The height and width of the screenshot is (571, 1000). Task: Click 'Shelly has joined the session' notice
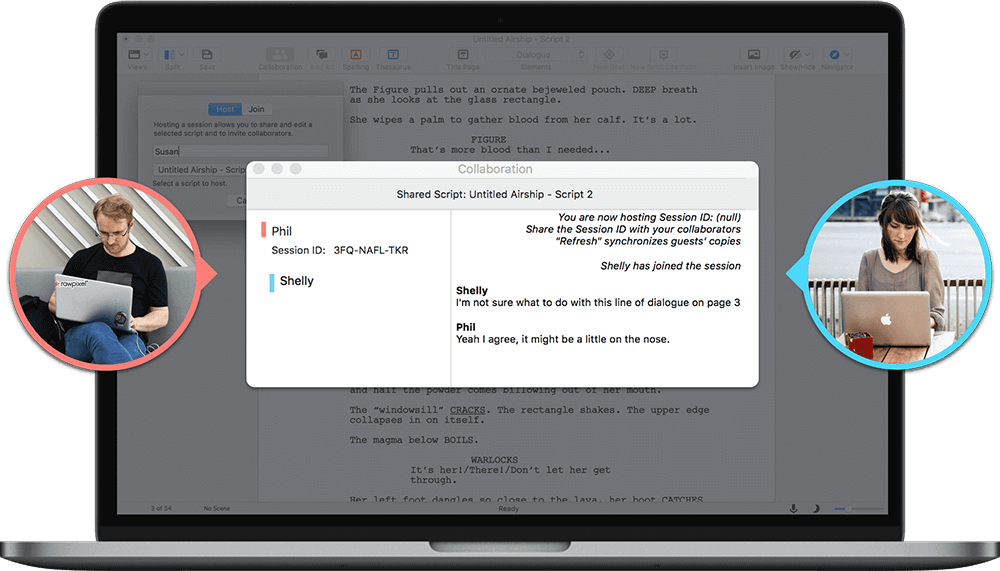coord(670,265)
